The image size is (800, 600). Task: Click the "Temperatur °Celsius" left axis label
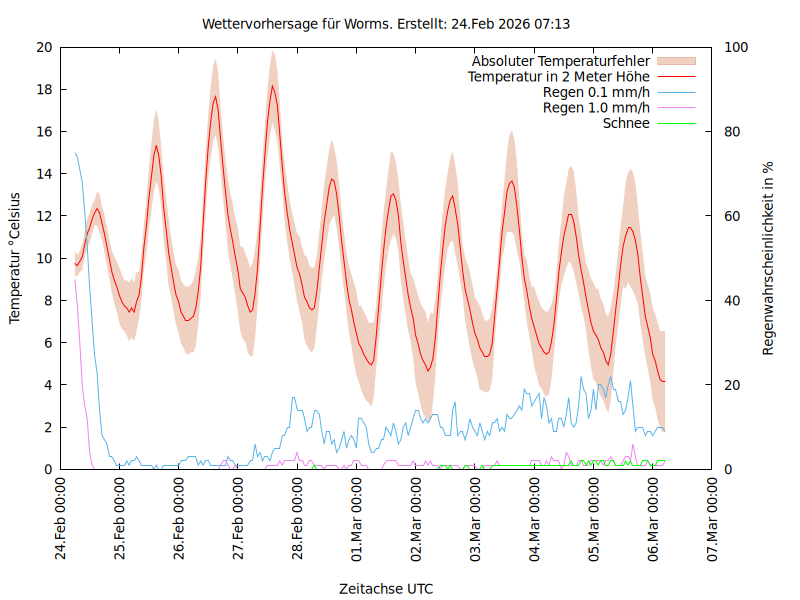point(15,258)
